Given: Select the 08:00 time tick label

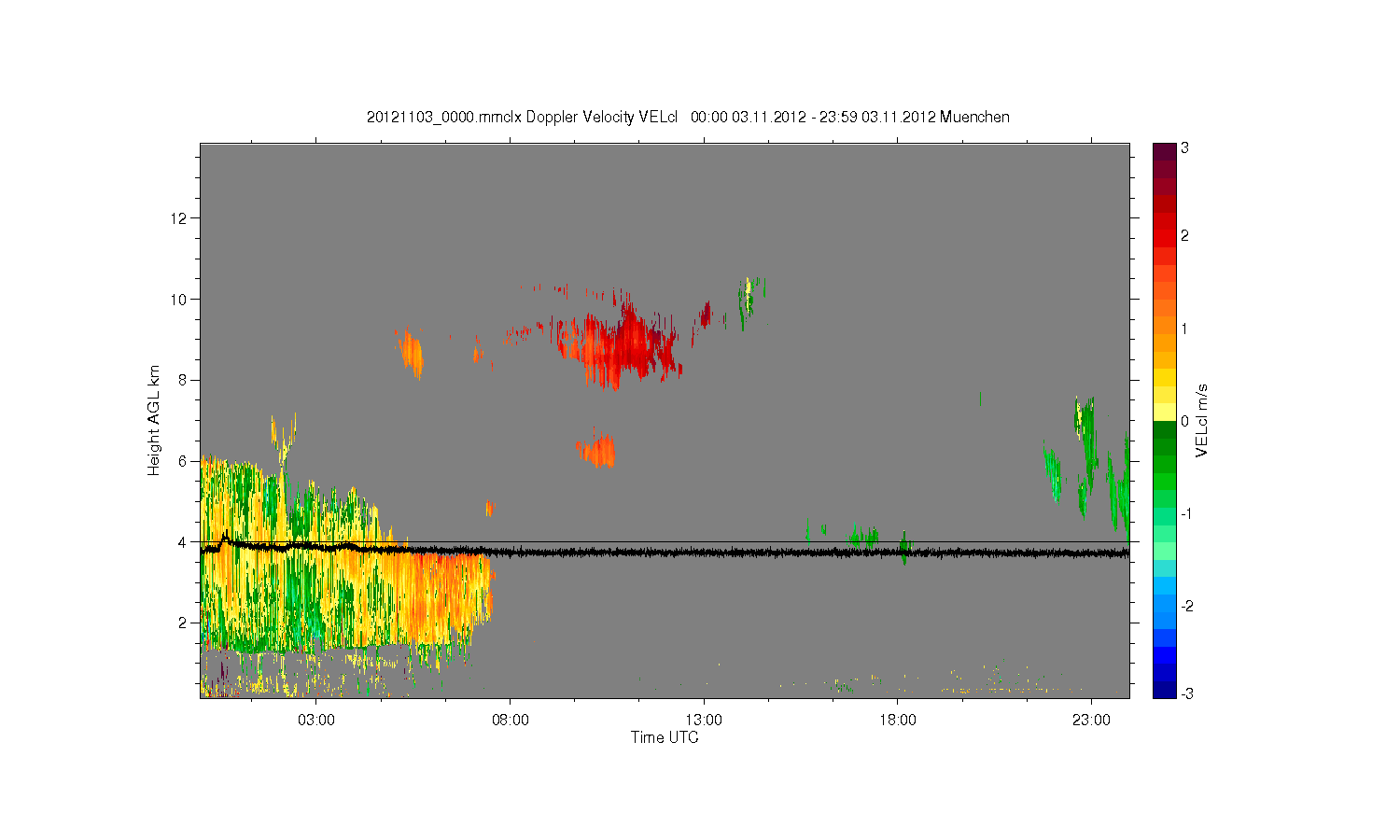Looking at the screenshot, I should point(511,721).
